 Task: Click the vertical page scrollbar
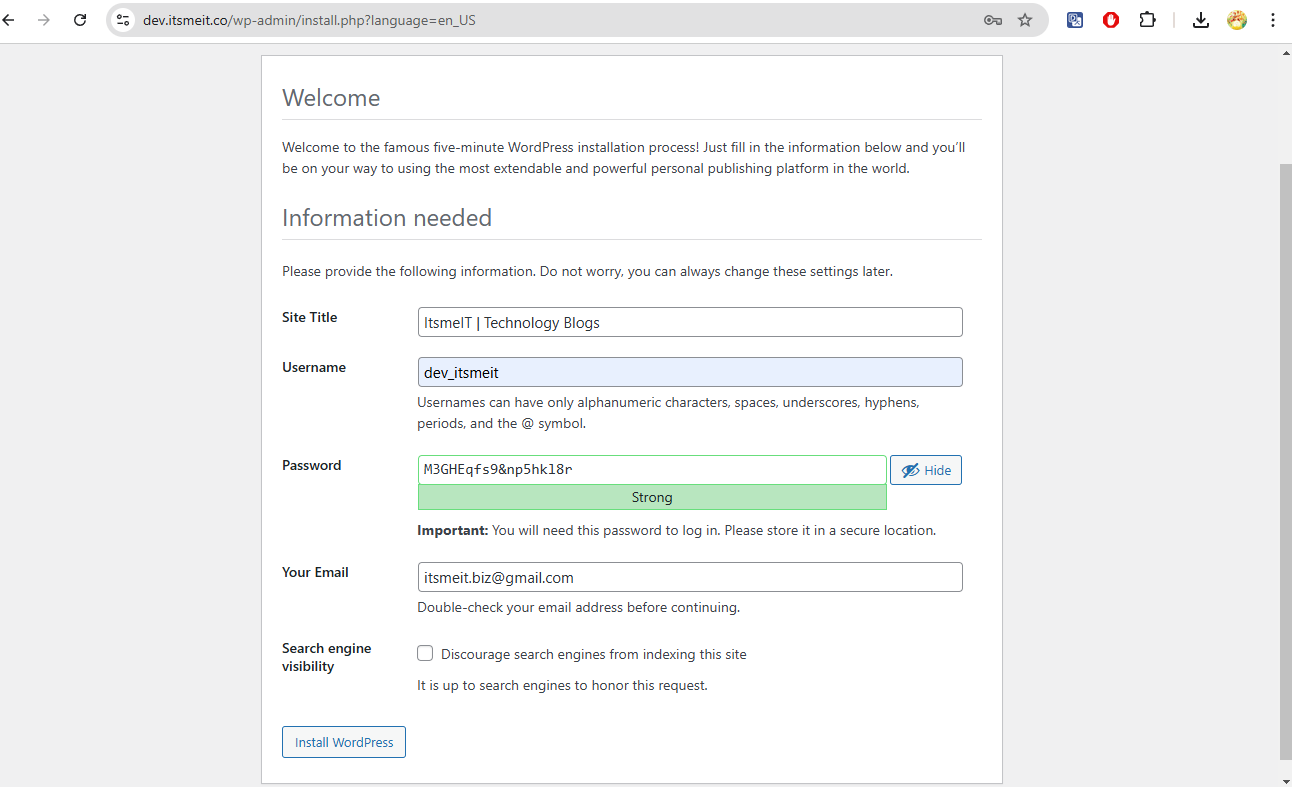pos(1285,400)
